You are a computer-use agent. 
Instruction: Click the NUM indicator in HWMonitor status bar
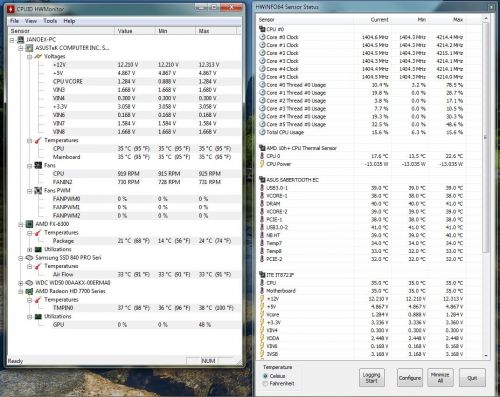point(208,361)
